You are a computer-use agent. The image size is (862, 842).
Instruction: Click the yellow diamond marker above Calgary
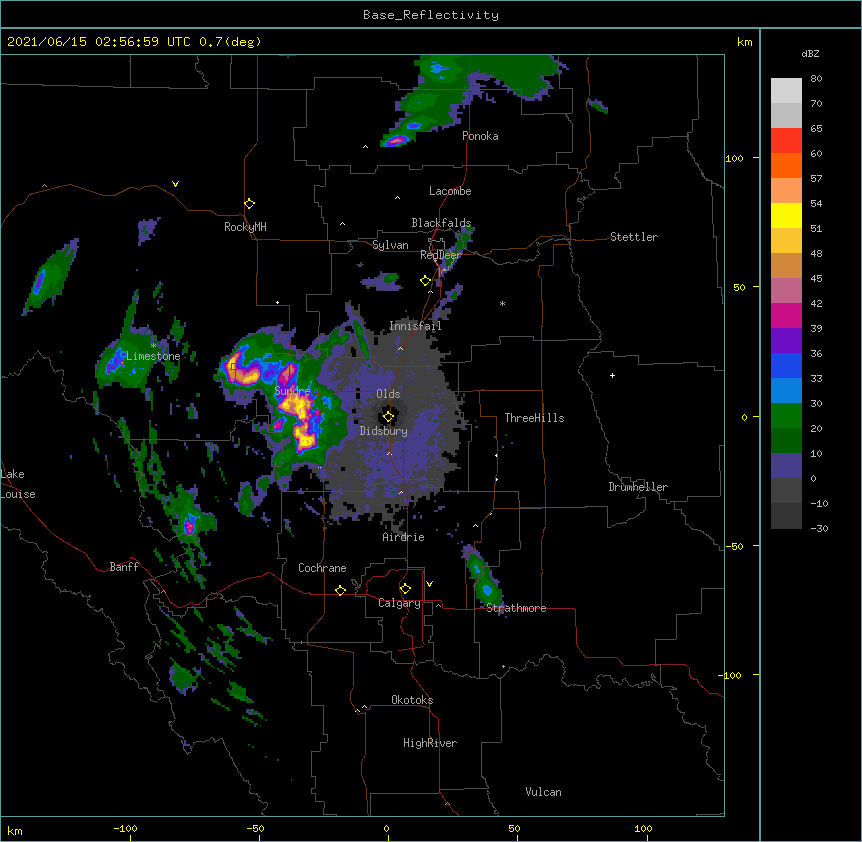(x=405, y=589)
